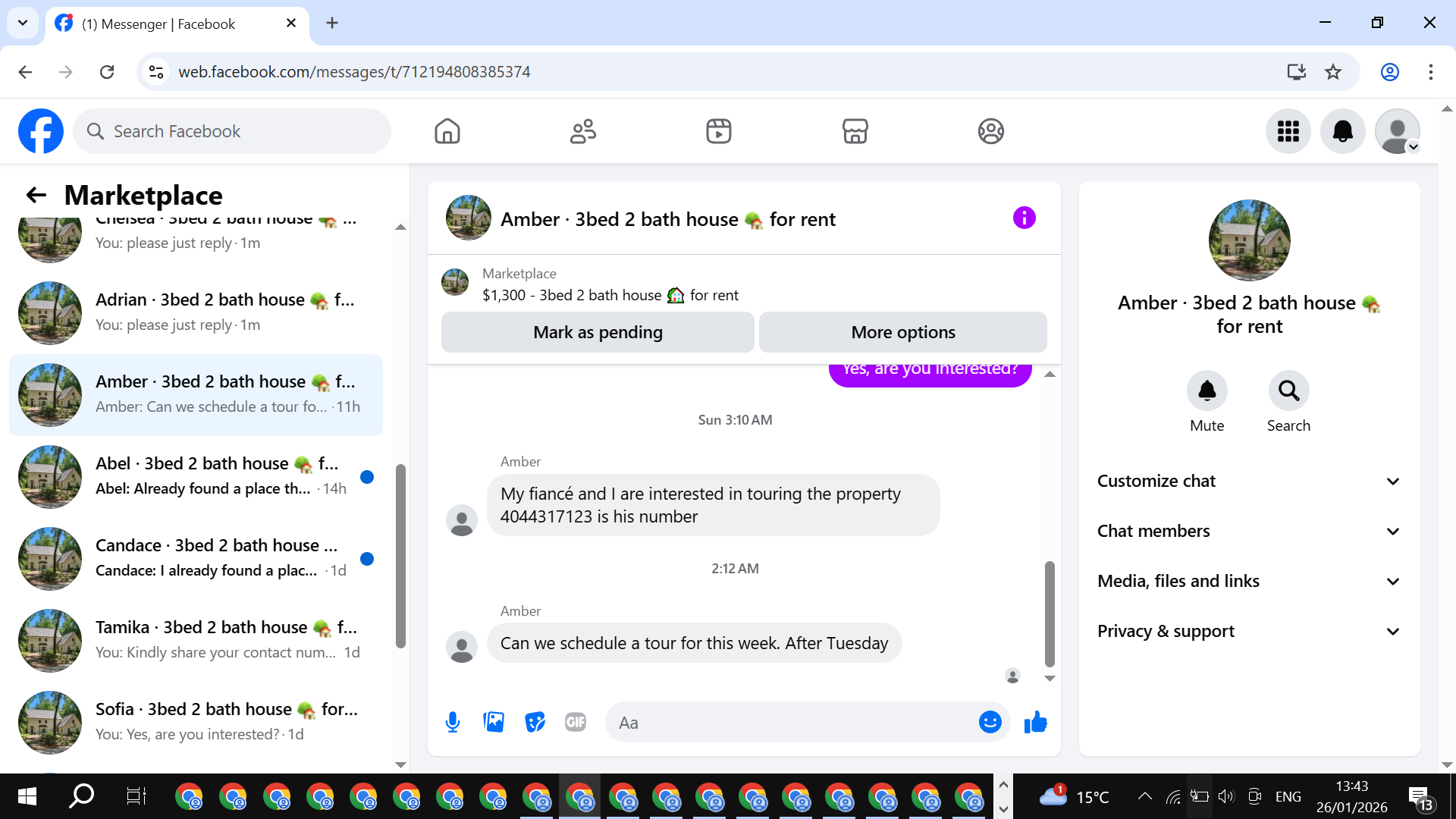Expand the Chat members section

point(1248,531)
